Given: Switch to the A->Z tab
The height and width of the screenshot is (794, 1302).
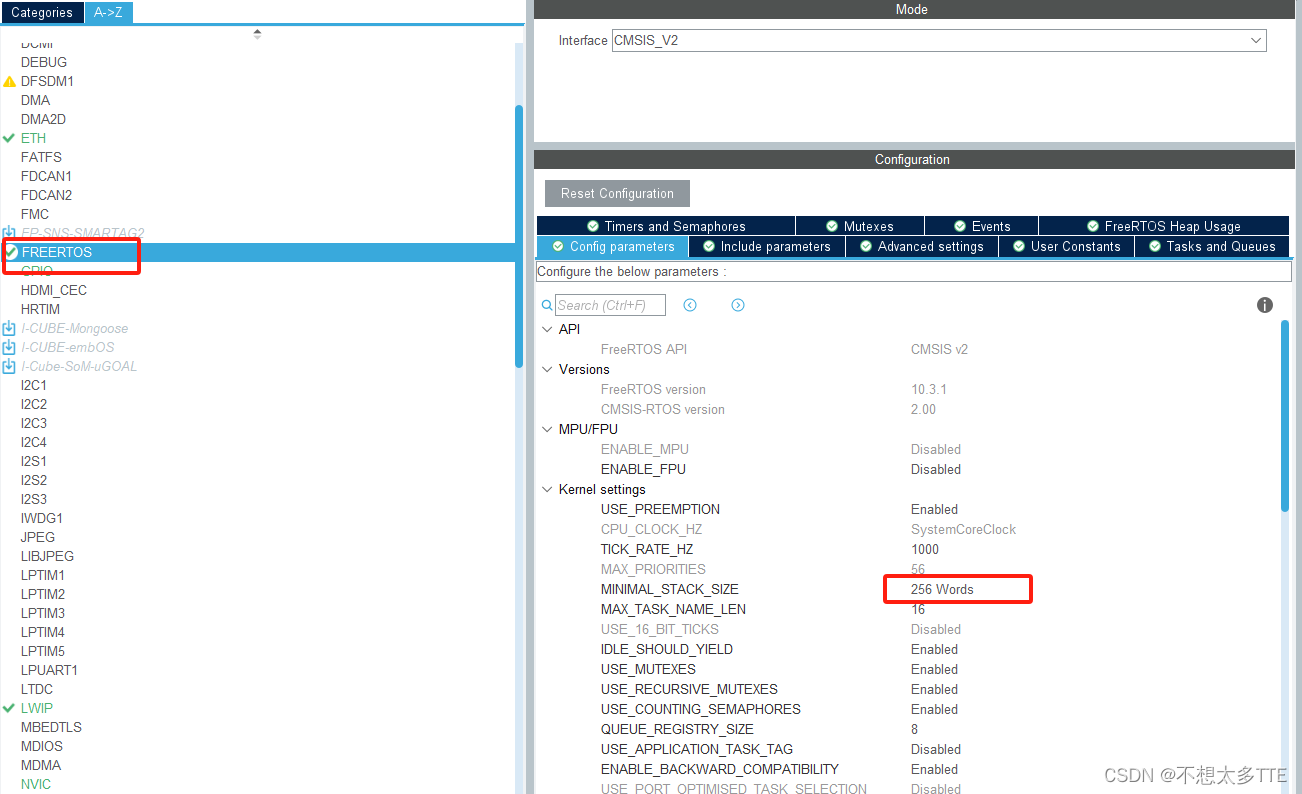Looking at the screenshot, I should [109, 12].
